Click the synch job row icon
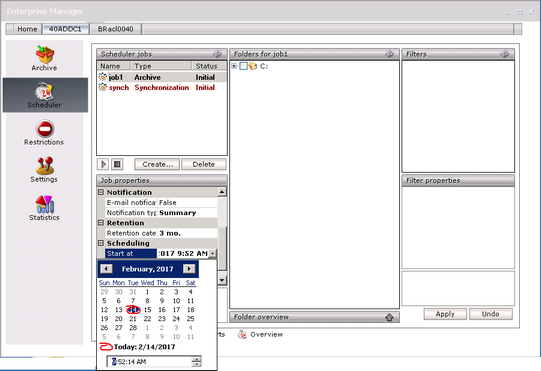 point(102,87)
